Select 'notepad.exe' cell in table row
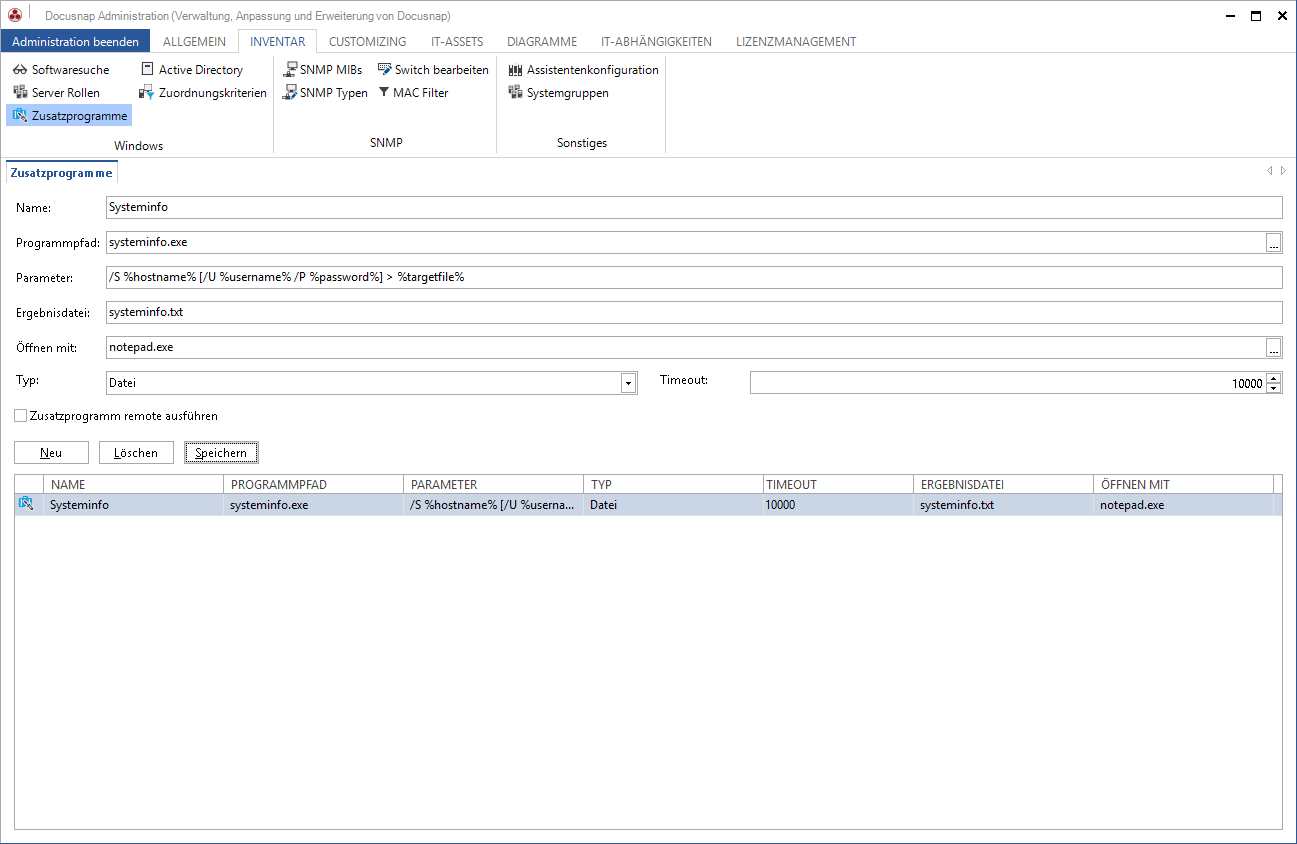Screen dimensions: 1297x844 1183,505
